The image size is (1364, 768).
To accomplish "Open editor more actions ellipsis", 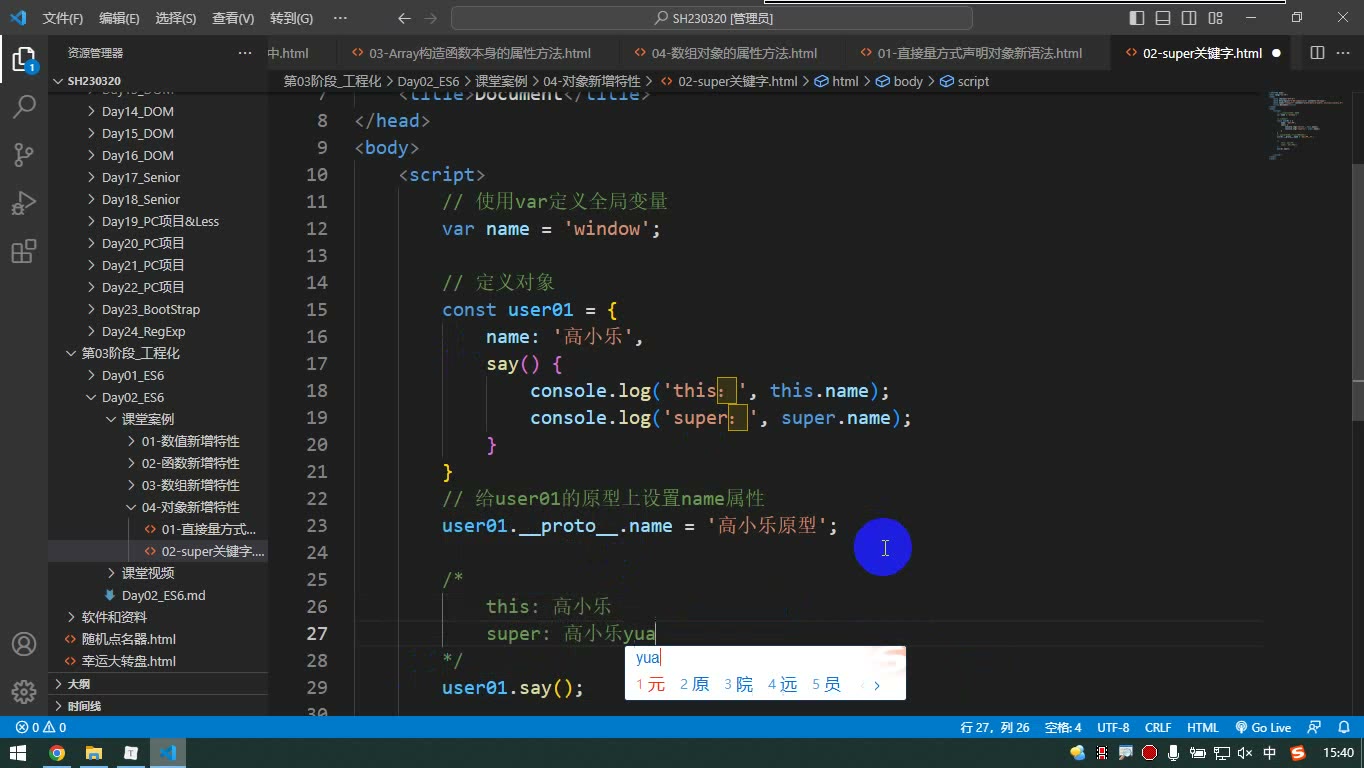I will click(x=1343, y=53).
